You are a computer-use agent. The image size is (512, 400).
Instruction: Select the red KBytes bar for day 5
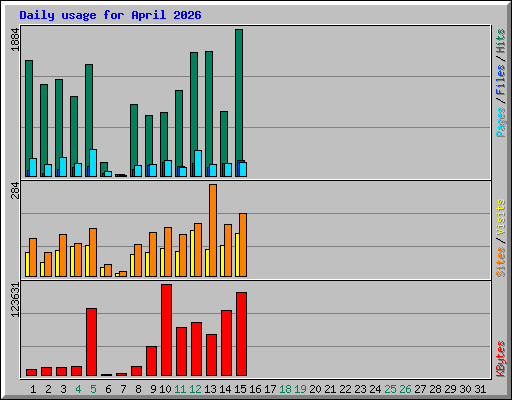(x=91, y=342)
